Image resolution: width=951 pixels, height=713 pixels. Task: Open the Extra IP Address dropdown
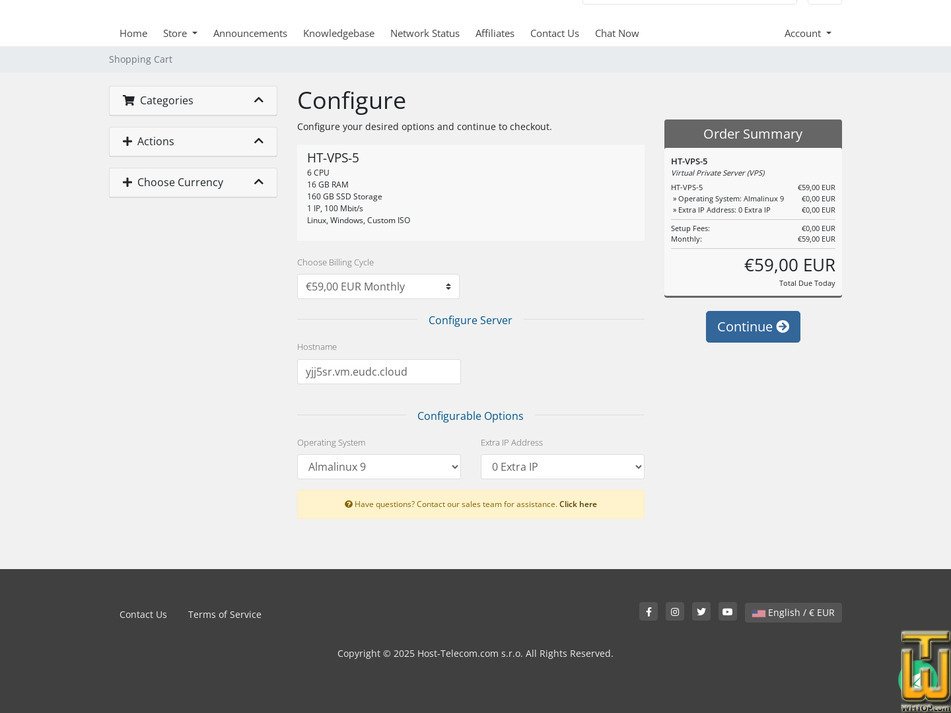coord(562,466)
